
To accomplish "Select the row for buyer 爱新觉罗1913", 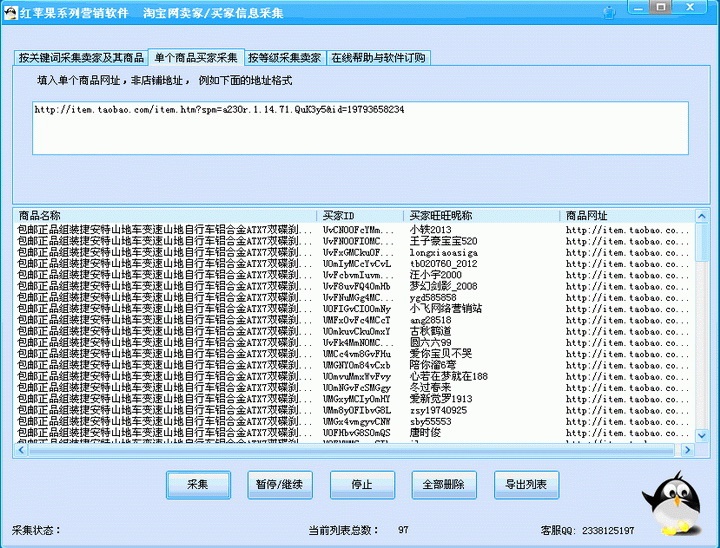I will pos(355,399).
